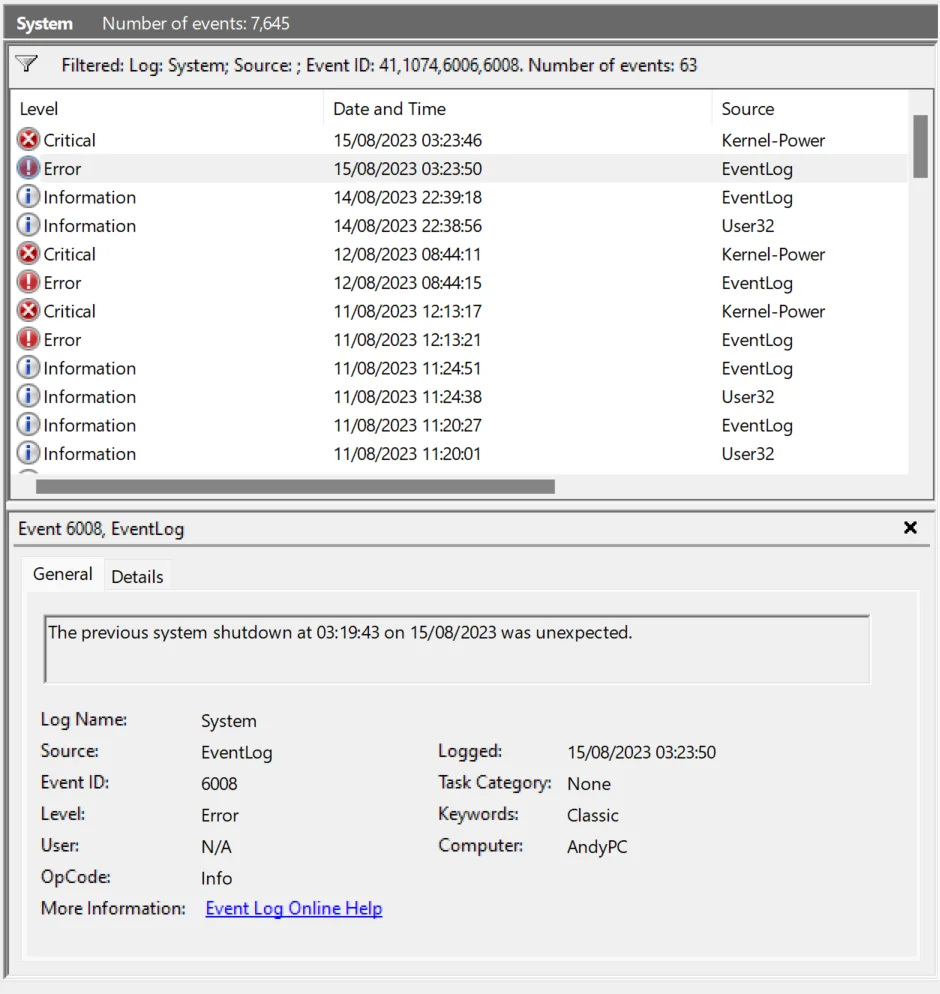The image size is (940, 994).
Task: Switch to the Details tab
Action: 138,576
